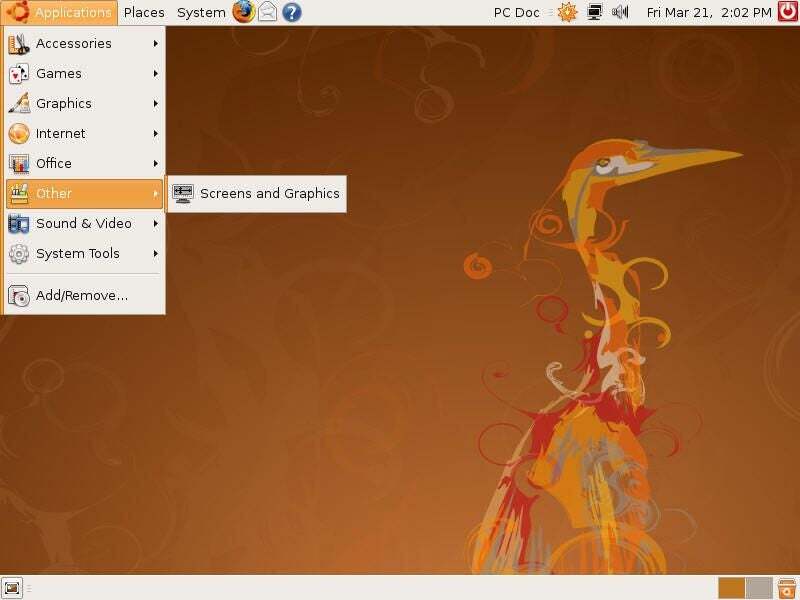Click the date and time clock
Viewport: 800px width, 600px height.
[x=709, y=13]
